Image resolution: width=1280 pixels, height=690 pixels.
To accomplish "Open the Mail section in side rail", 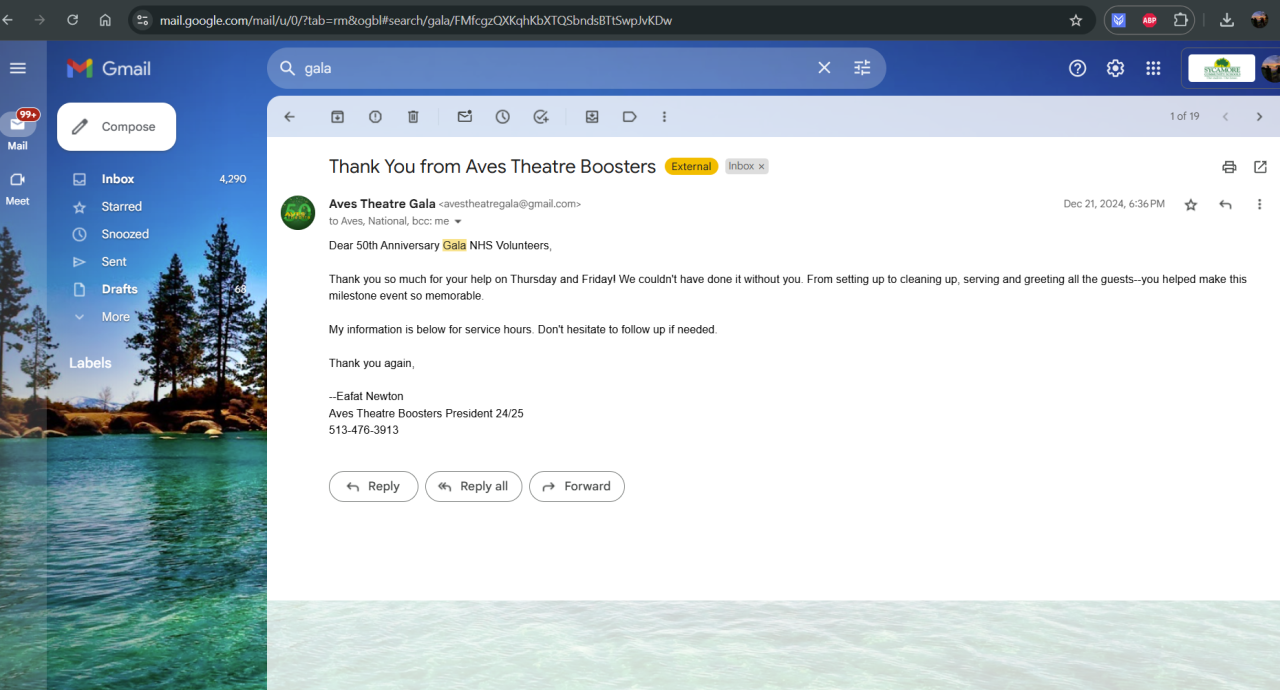I will click(18, 131).
